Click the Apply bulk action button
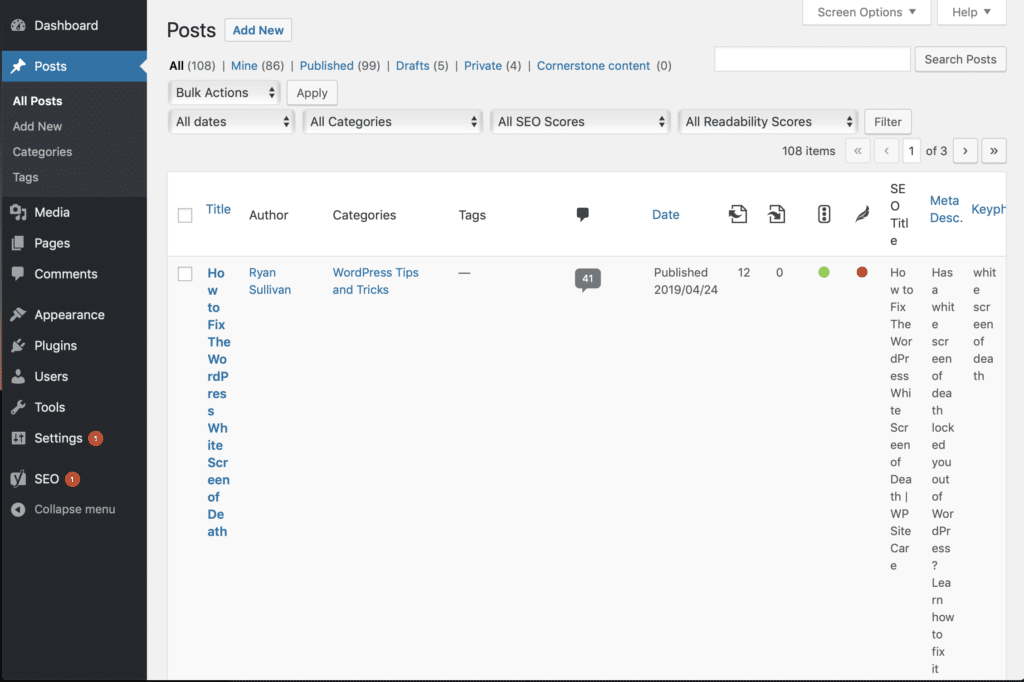The image size is (1024, 682). [312, 93]
